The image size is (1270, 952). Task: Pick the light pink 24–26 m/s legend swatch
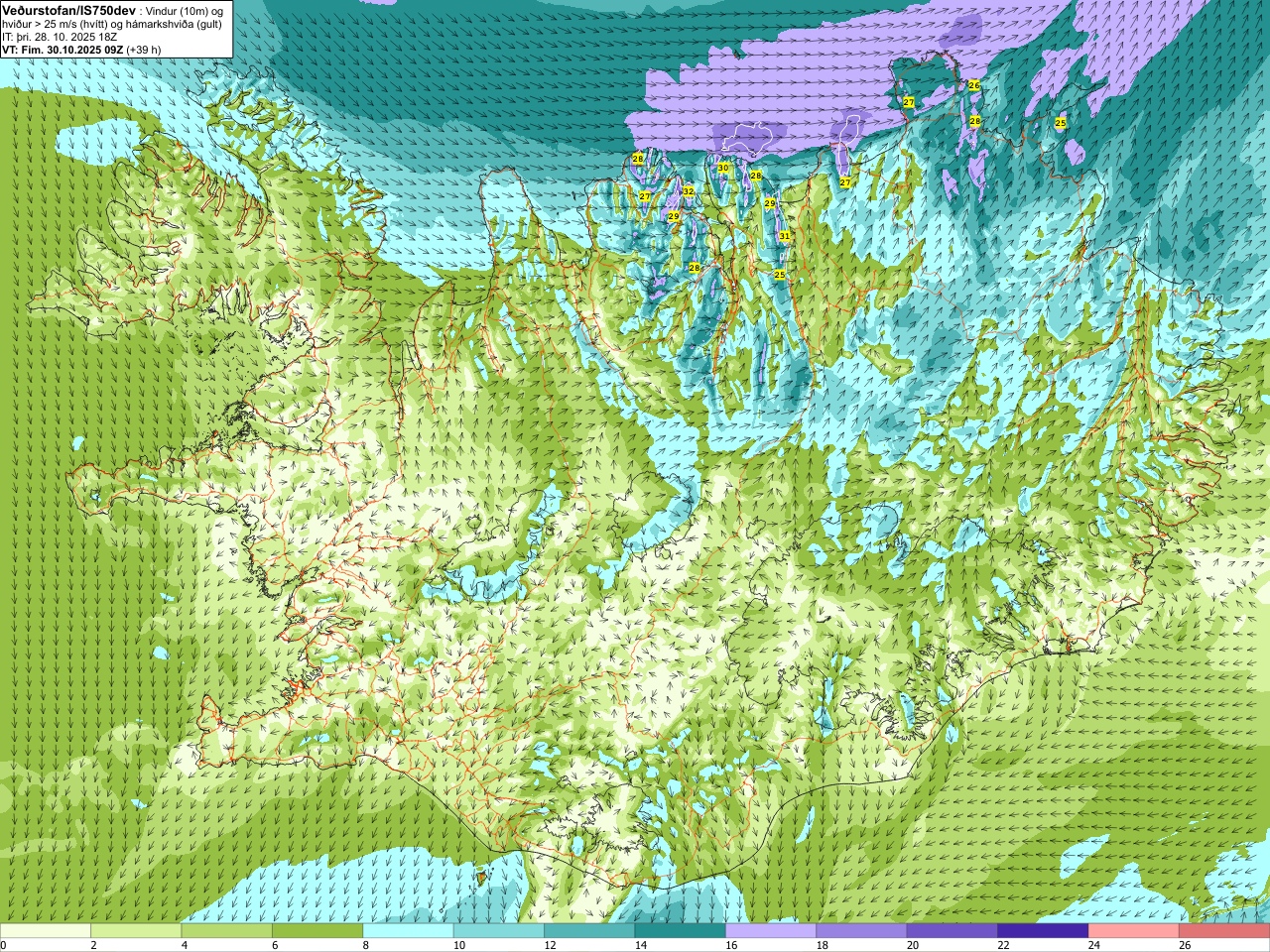[x=1134, y=930]
